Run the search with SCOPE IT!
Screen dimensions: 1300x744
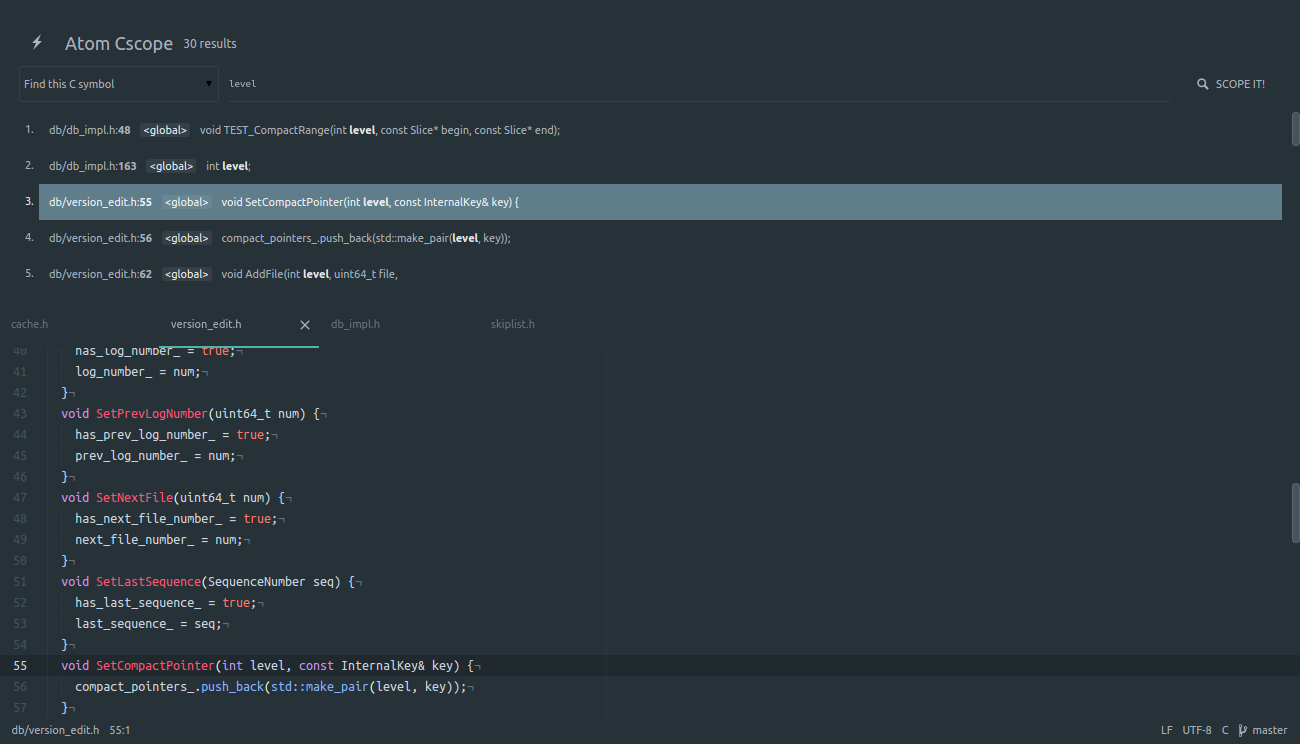pyautogui.click(x=1231, y=84)
